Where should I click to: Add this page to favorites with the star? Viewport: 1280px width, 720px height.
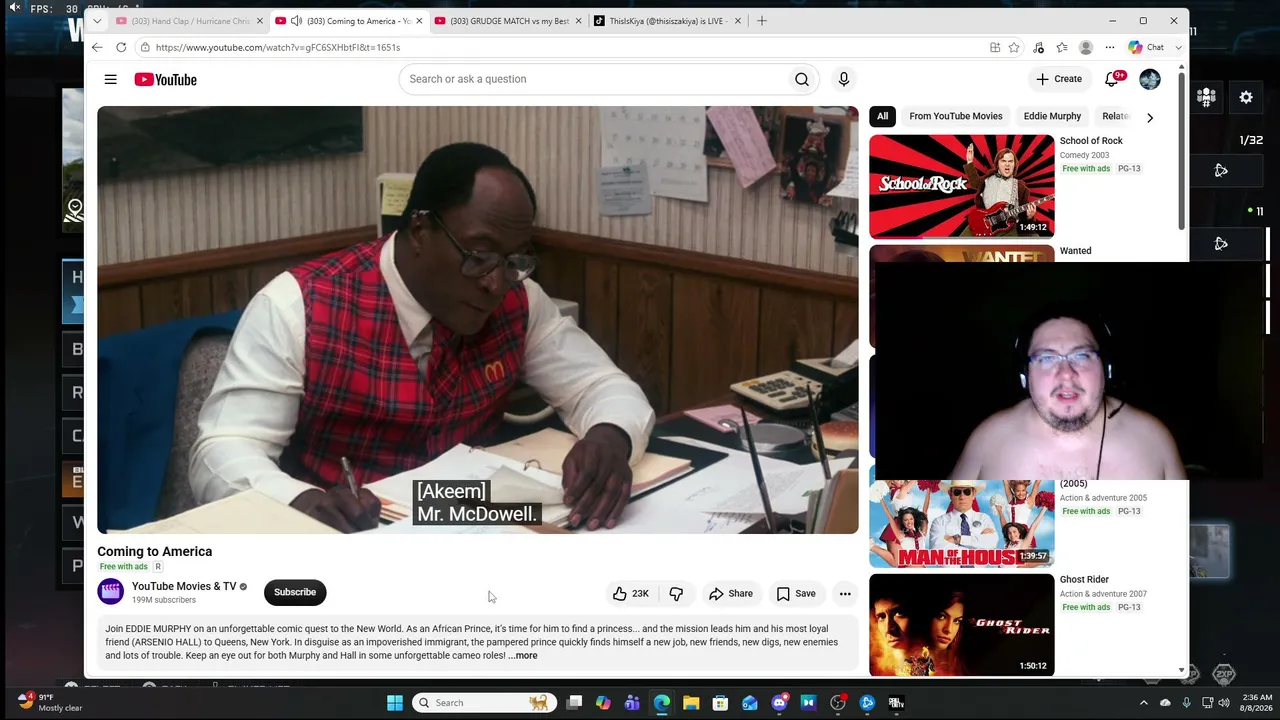1014,47
